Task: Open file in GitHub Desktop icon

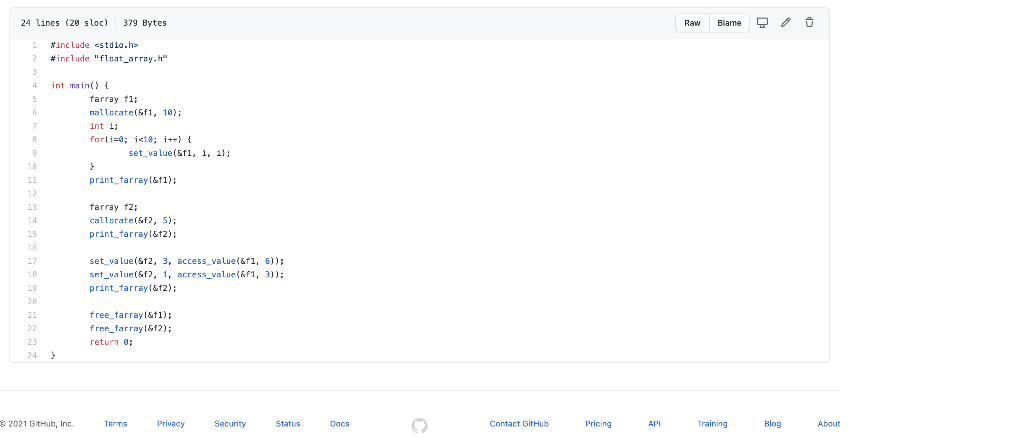Action: click(762, 23)
